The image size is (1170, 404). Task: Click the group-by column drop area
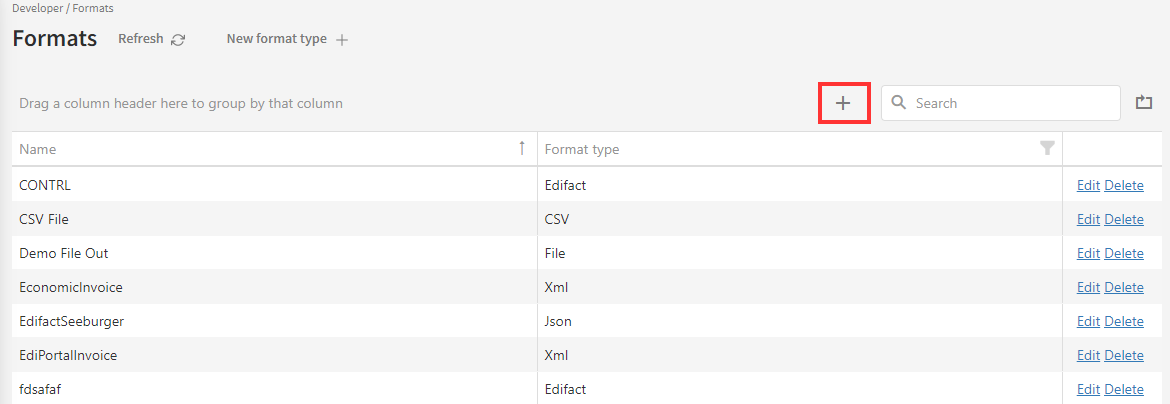(181, 103)
